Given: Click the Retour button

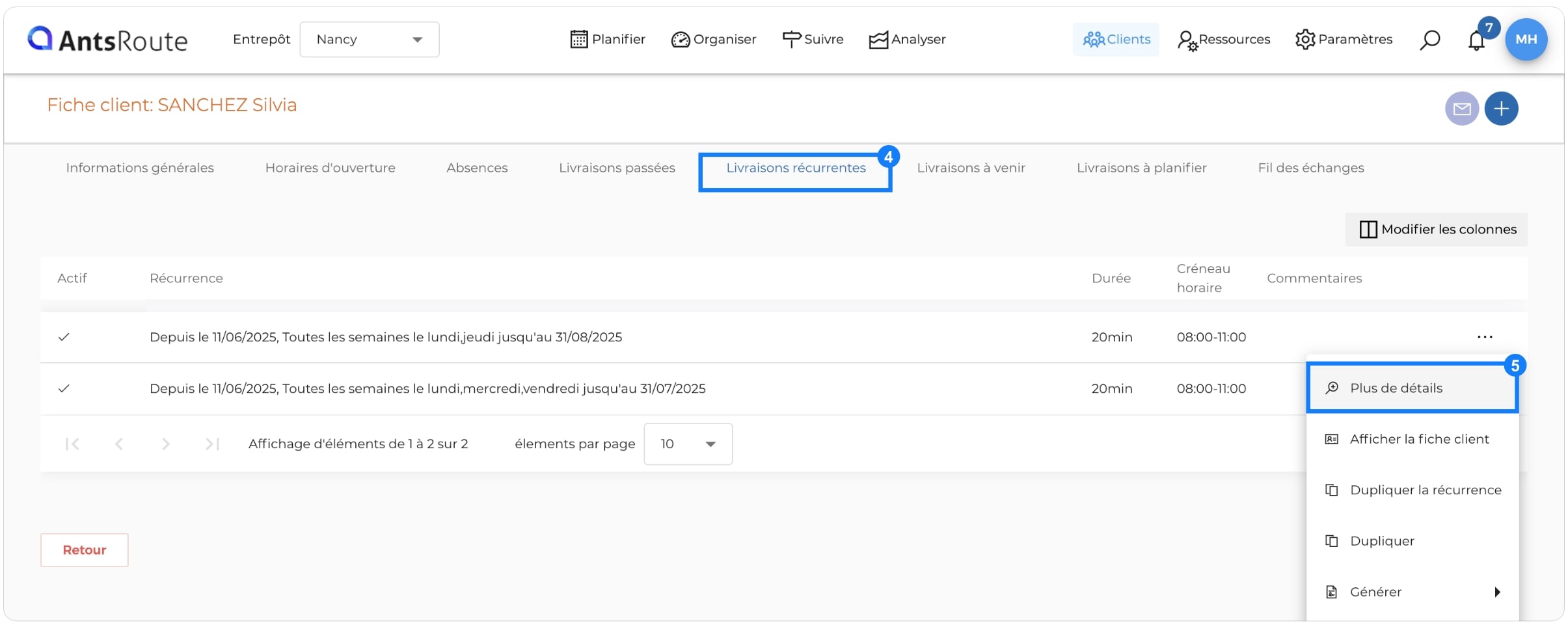Looking at the screenshot, I should click(85, 550).
